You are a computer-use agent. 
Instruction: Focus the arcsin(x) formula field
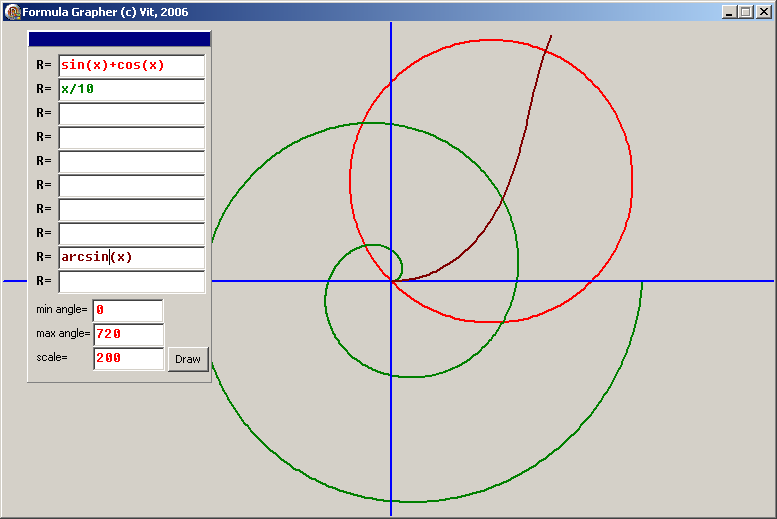(131, 257)
